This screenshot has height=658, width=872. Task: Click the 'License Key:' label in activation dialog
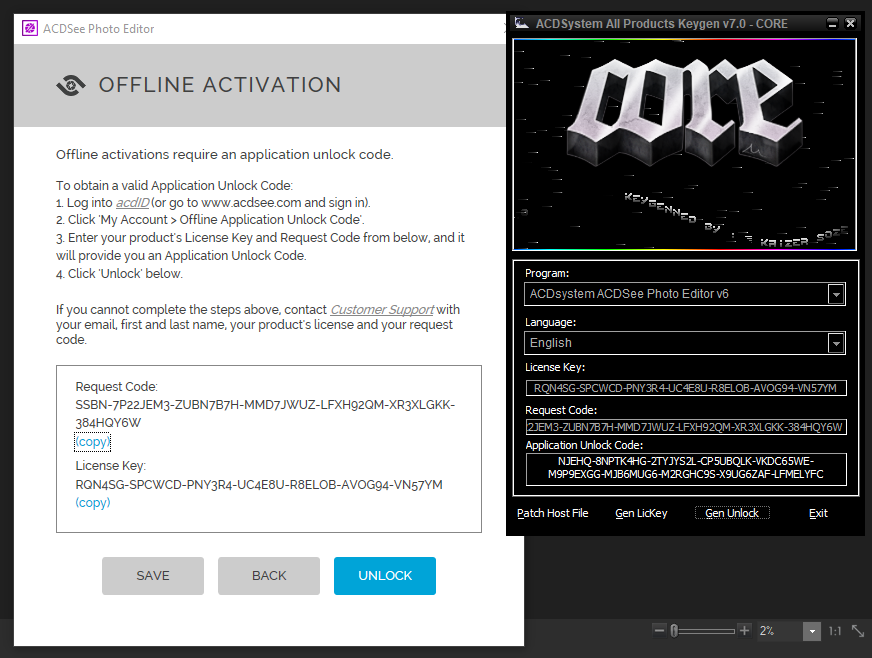coord(111,466)
